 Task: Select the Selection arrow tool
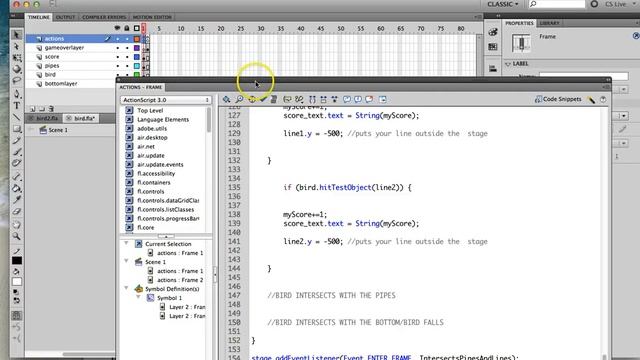[17, 35]
